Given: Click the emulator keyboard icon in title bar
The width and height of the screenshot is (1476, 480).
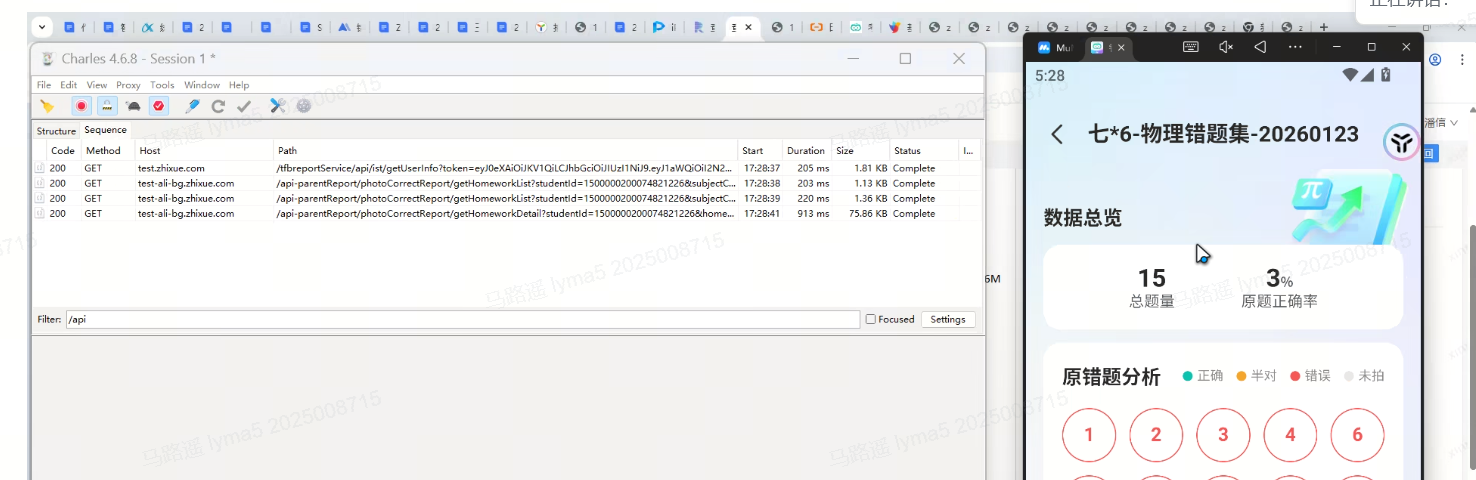Looking at the screenshot, I should 1191,47.
